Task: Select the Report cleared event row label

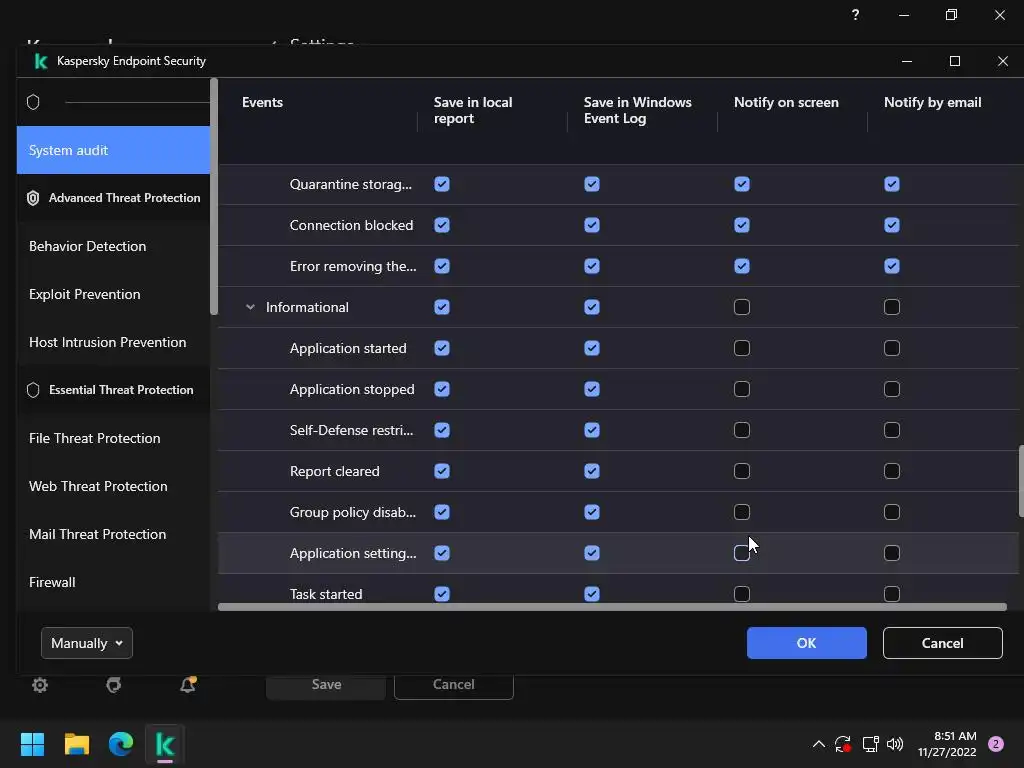Action: (x=334, y=472)
